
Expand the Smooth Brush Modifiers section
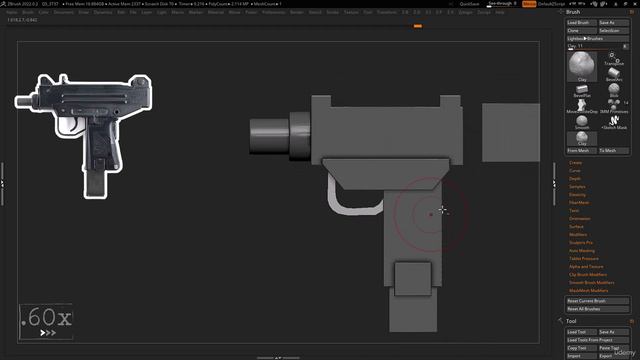pyautogui.click(x=591, y=282)
